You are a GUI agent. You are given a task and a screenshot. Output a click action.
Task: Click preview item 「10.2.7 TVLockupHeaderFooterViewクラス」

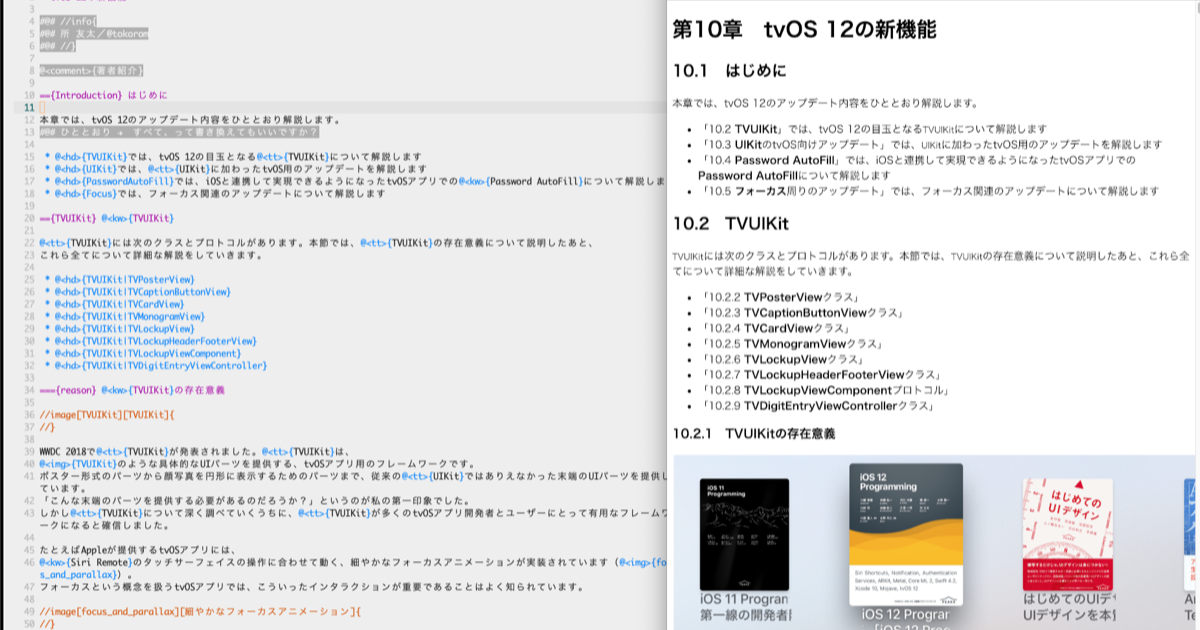pyautogui.click(x=822, y=375)
